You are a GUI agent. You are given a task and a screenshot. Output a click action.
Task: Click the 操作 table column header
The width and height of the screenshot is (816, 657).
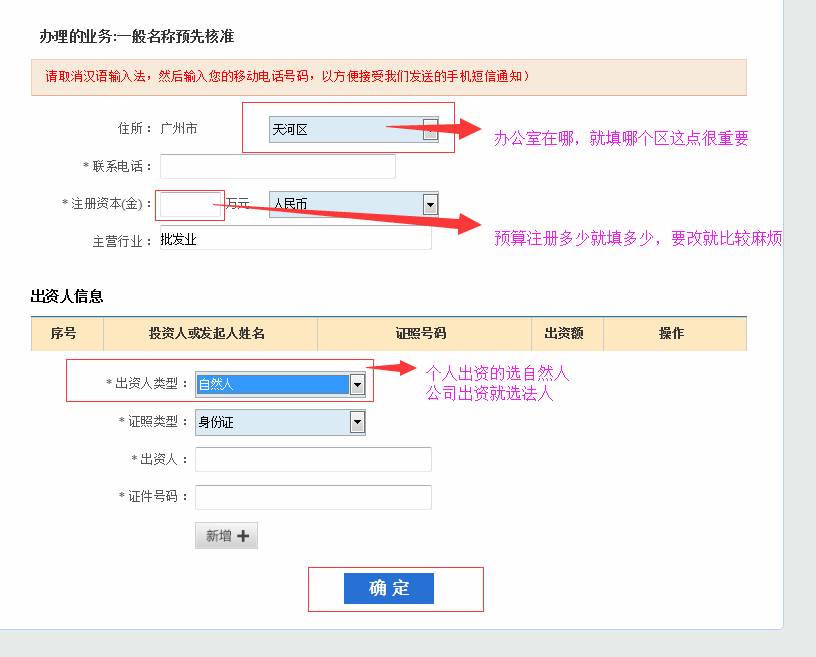674,333
